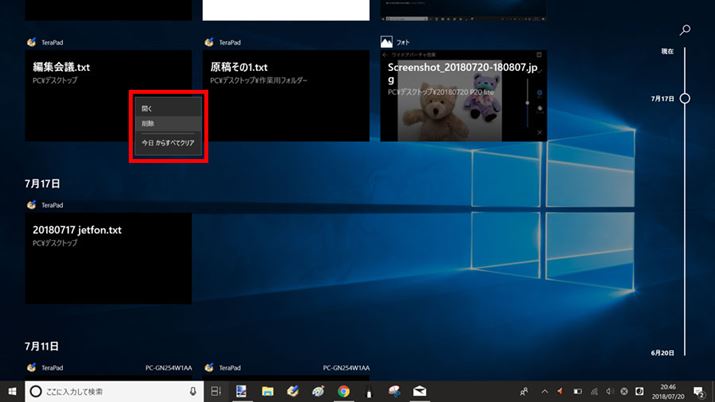This screenshot has height=402, width=715.
Task: Open the Action Center notification icon
Action: tap(700, 391)
